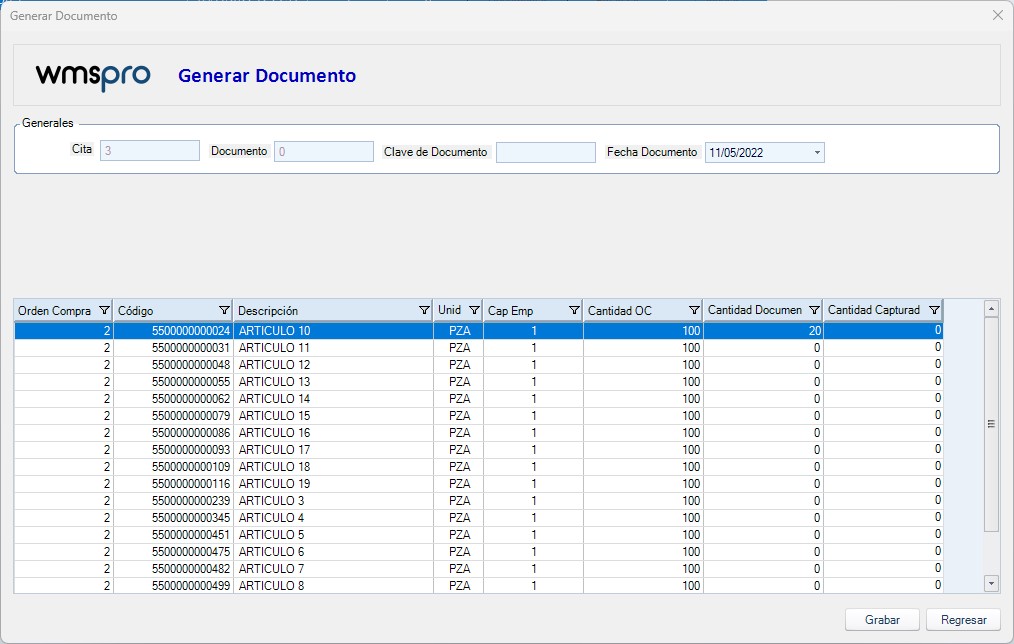Open filter for Cap Emp column
Viewport: 1014px width, 644px height.
[574, 310]
